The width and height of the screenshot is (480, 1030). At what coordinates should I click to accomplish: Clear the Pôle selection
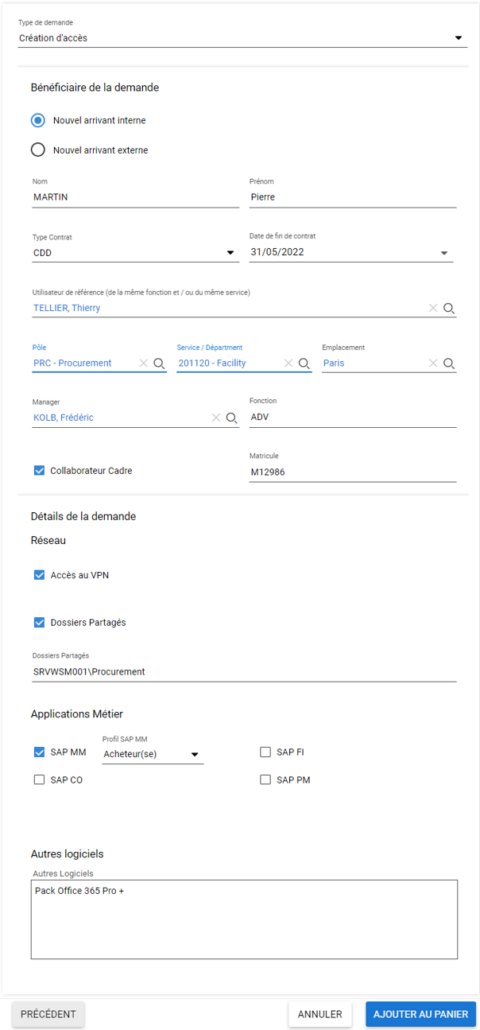(144, 363)
